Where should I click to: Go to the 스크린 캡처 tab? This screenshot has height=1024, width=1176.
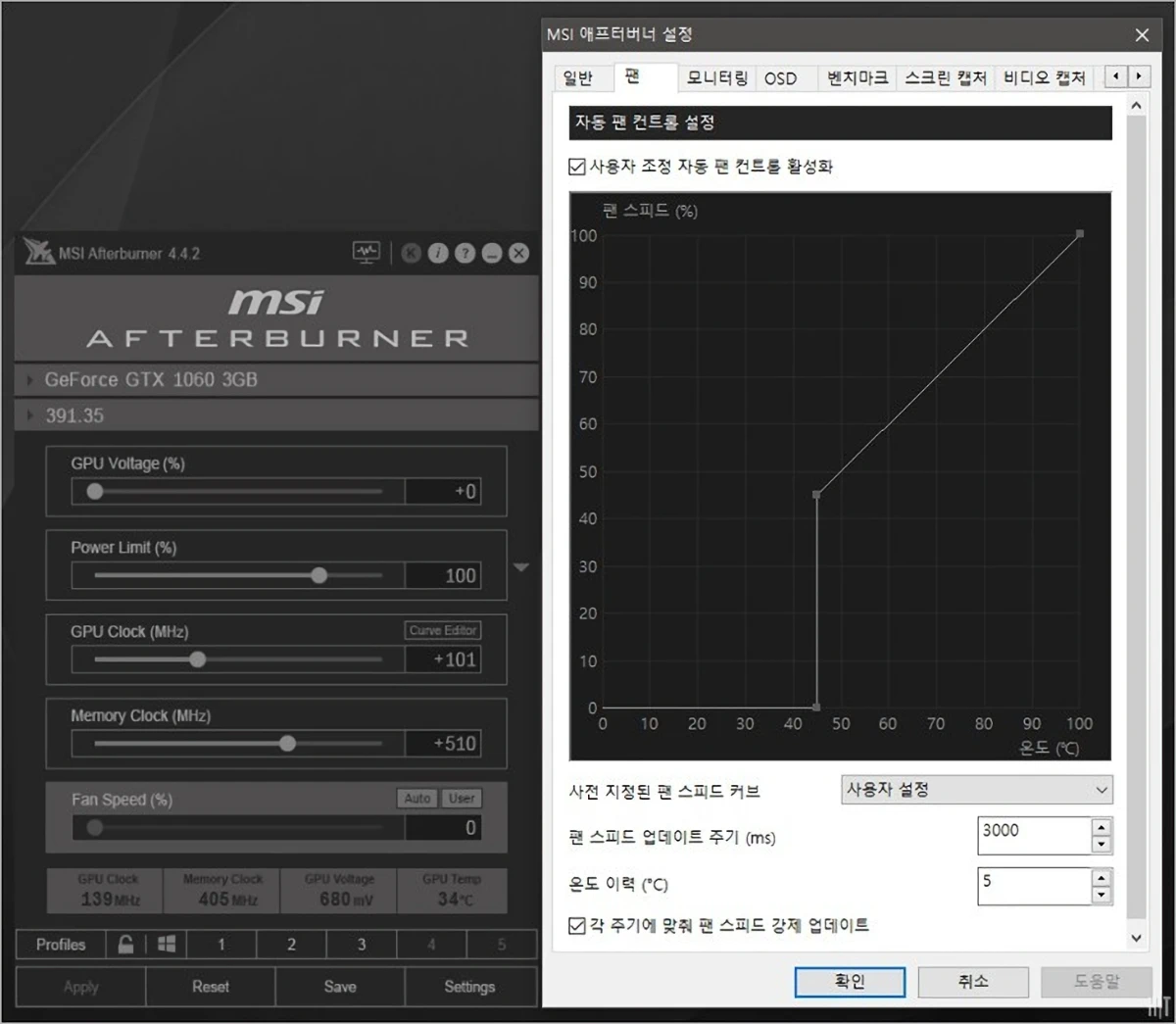[x=945, y=78]
